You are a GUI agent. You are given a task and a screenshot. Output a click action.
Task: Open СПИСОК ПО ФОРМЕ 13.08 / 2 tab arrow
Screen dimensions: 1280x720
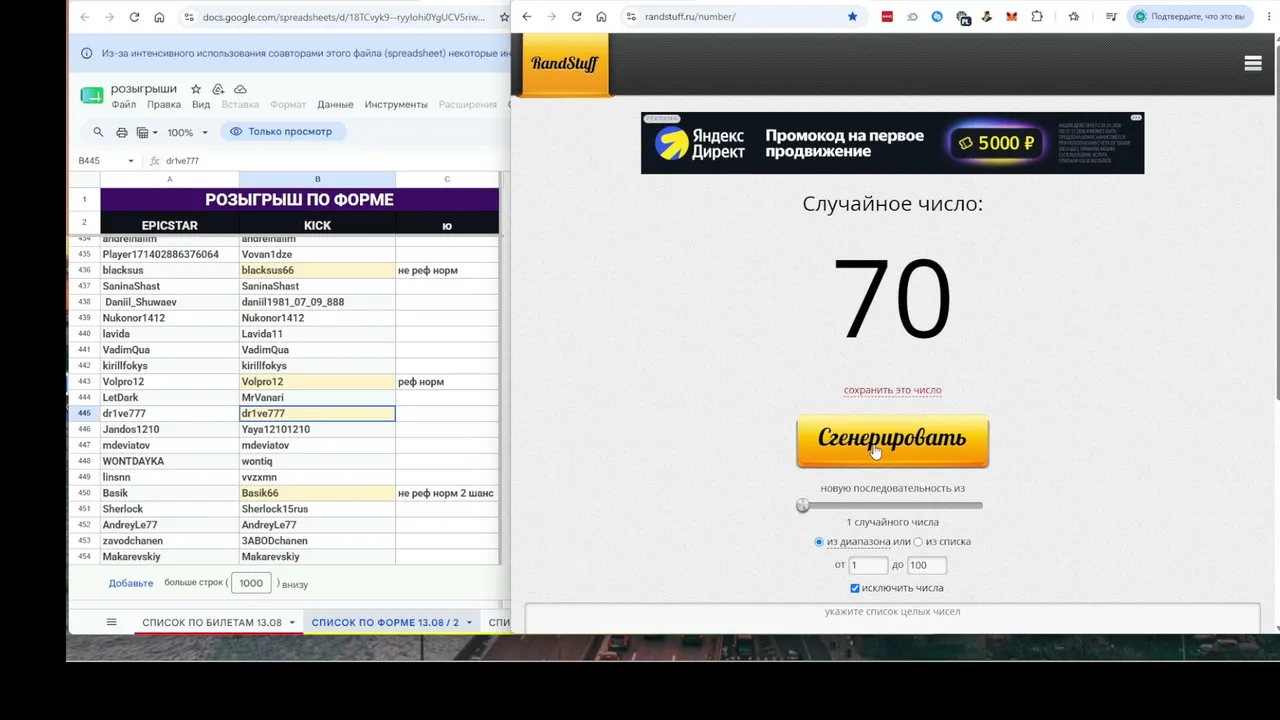[469, 623]
